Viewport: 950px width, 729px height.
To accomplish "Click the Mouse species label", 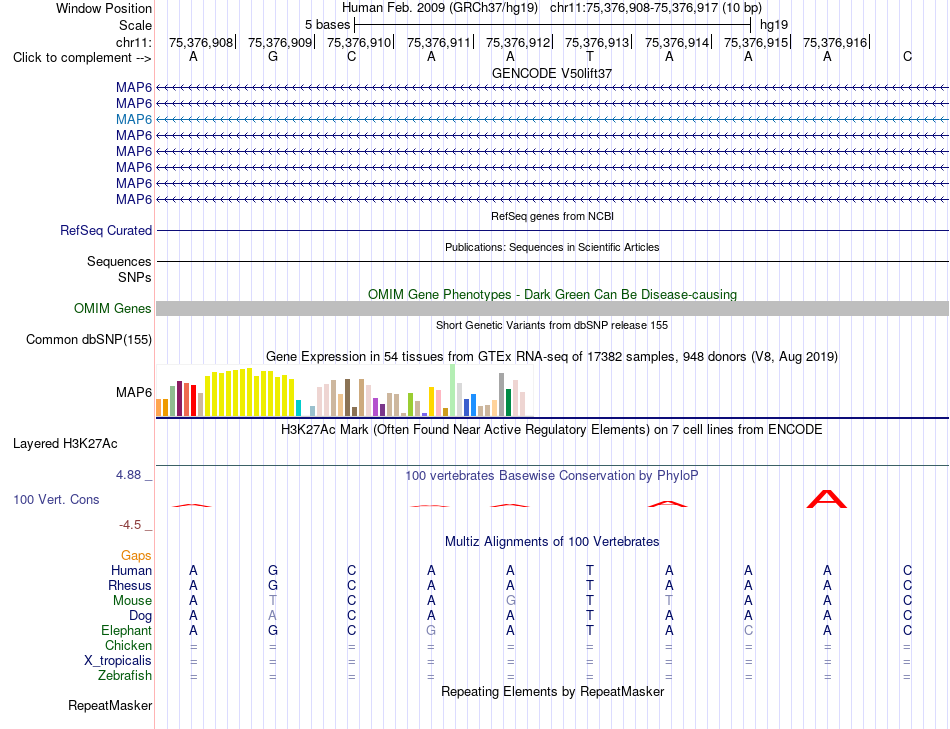I will [x=132, y=601].
